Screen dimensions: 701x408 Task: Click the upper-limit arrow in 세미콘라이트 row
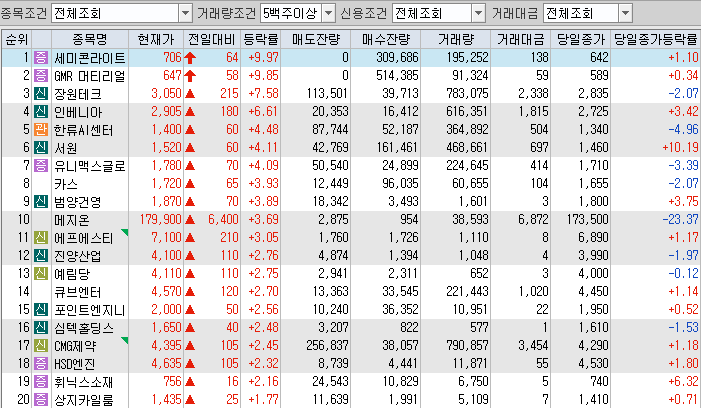pyautogui.click(x=190, y=58)
